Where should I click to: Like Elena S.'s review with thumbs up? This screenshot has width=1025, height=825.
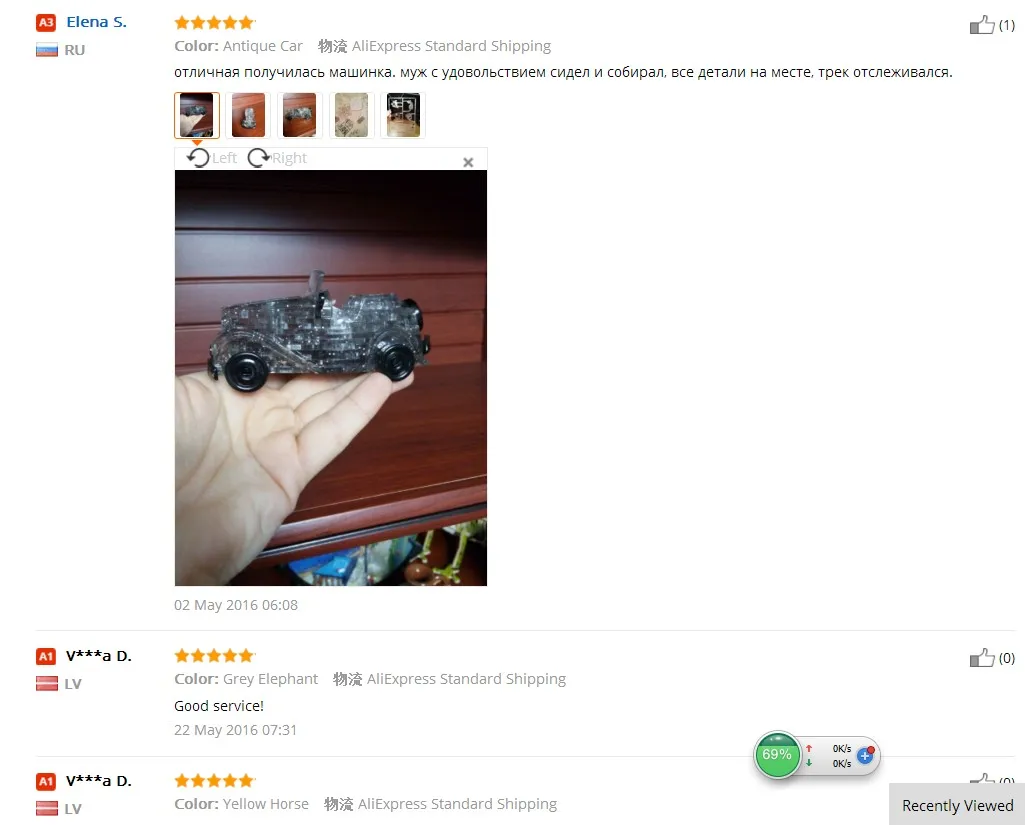981,25
